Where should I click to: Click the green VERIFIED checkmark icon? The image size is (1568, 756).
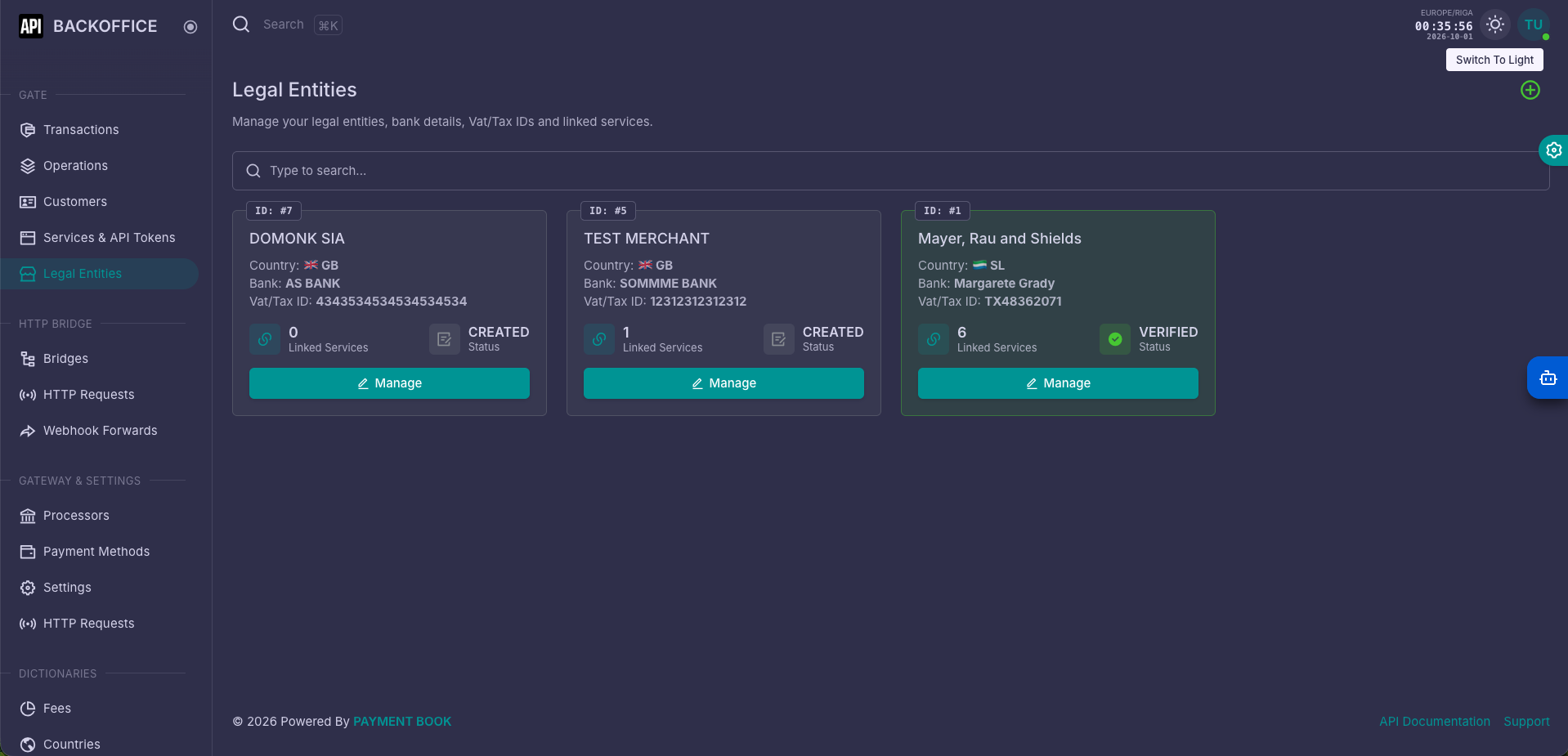point(1115,339)
